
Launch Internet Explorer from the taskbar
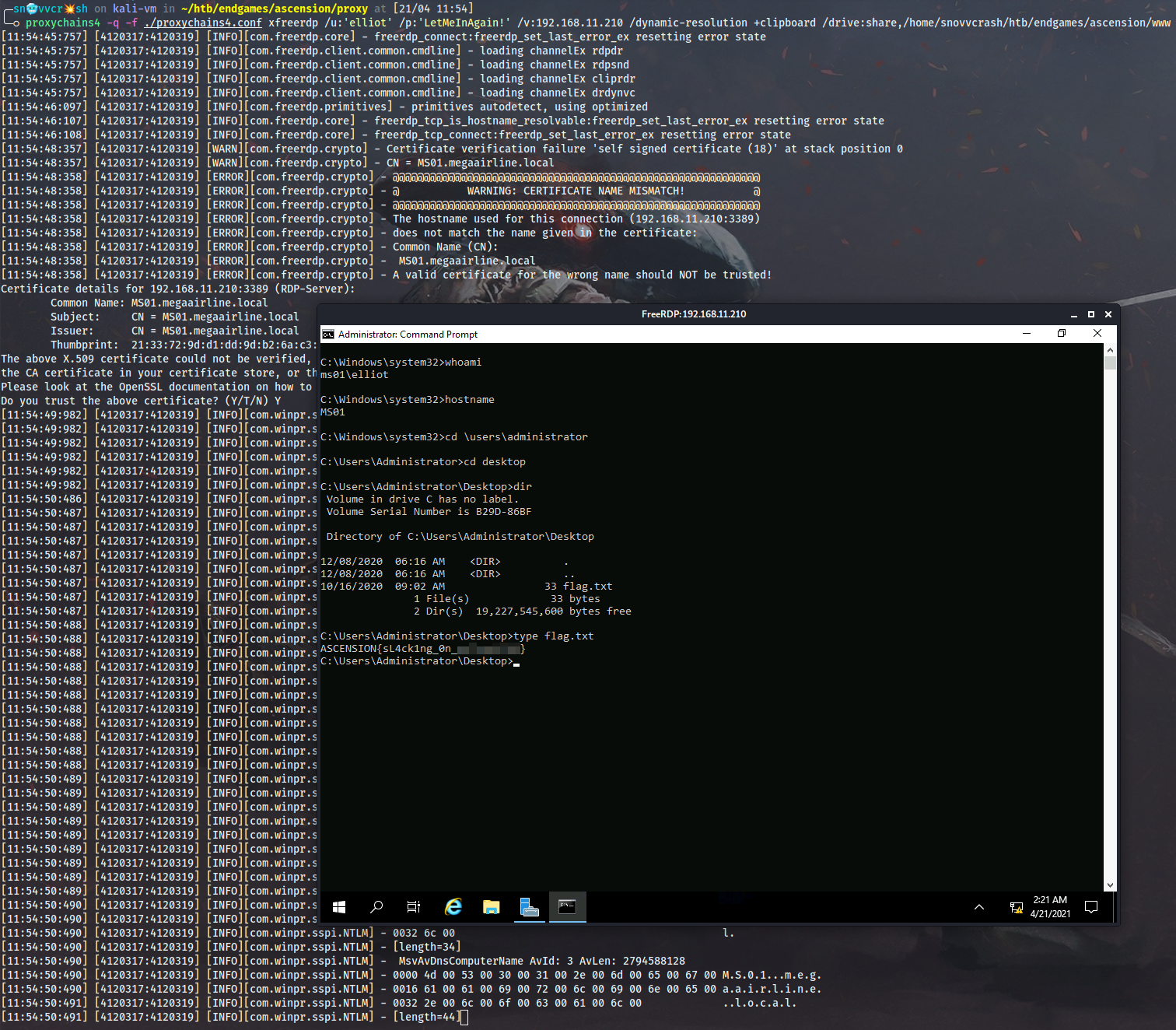click(453, 907)
